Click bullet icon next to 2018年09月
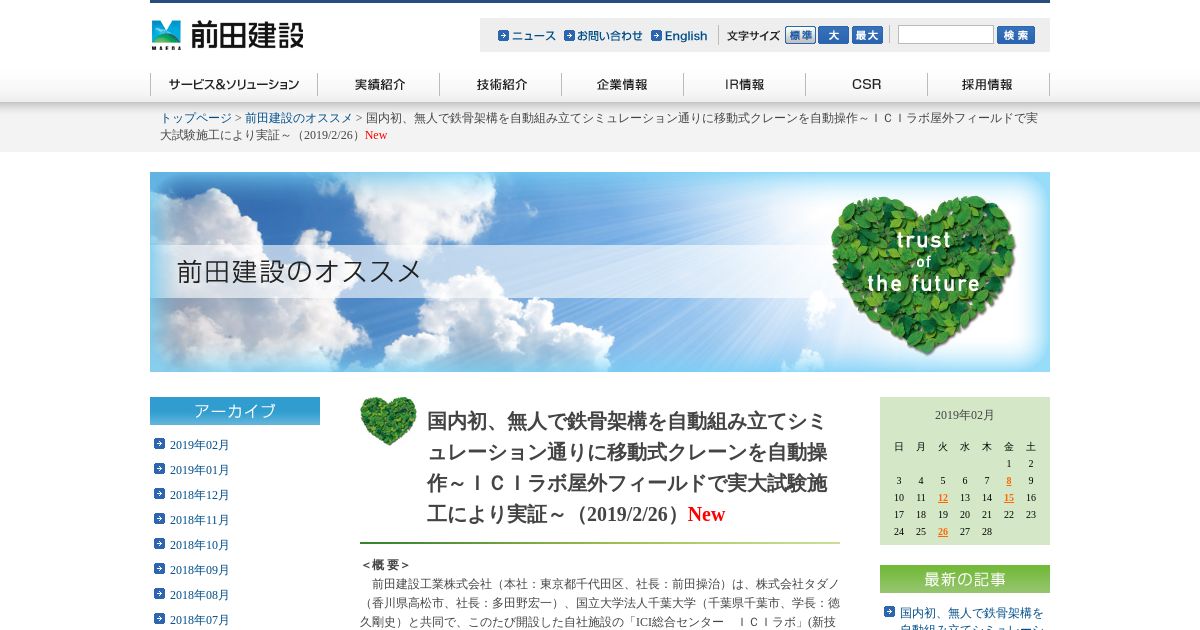Screen dimensions: 1200x630 [159, 569]
